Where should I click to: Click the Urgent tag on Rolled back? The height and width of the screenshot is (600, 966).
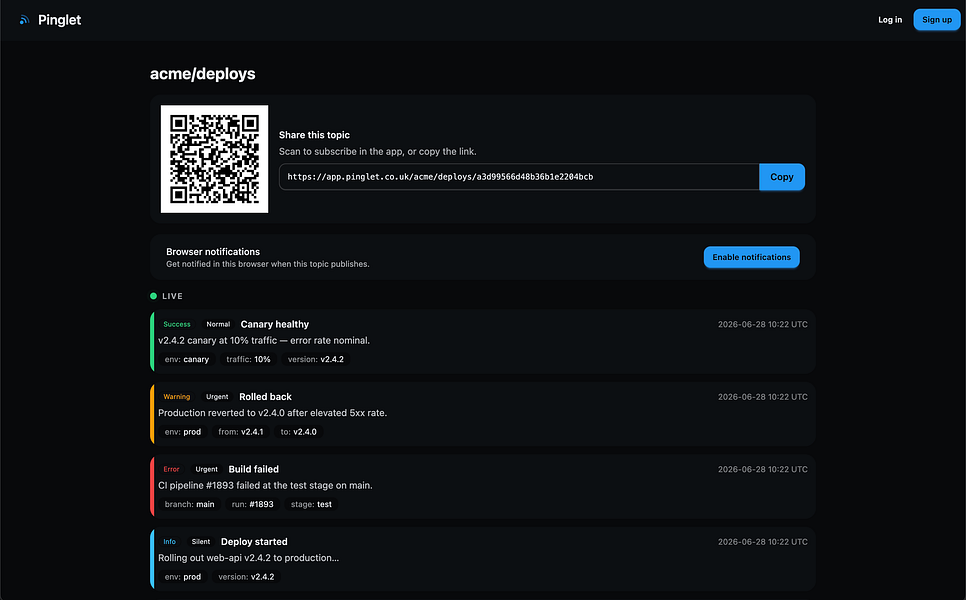coord(217,397)
